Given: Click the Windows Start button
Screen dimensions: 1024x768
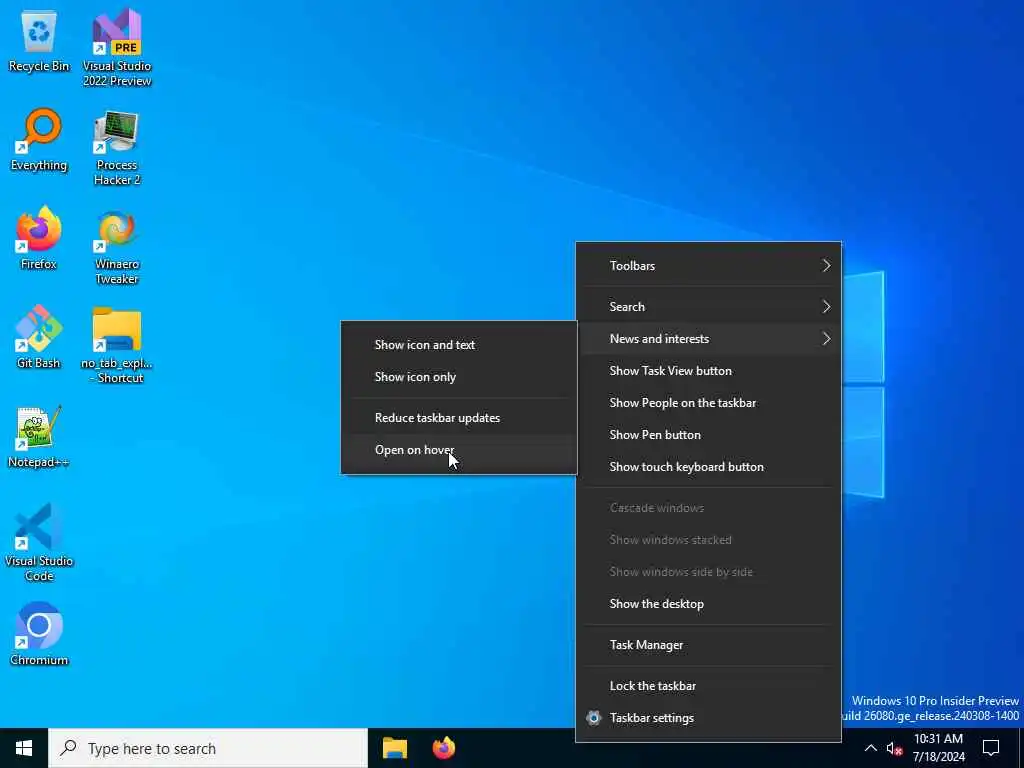Looking at the screenshot, I should [24, 748].
